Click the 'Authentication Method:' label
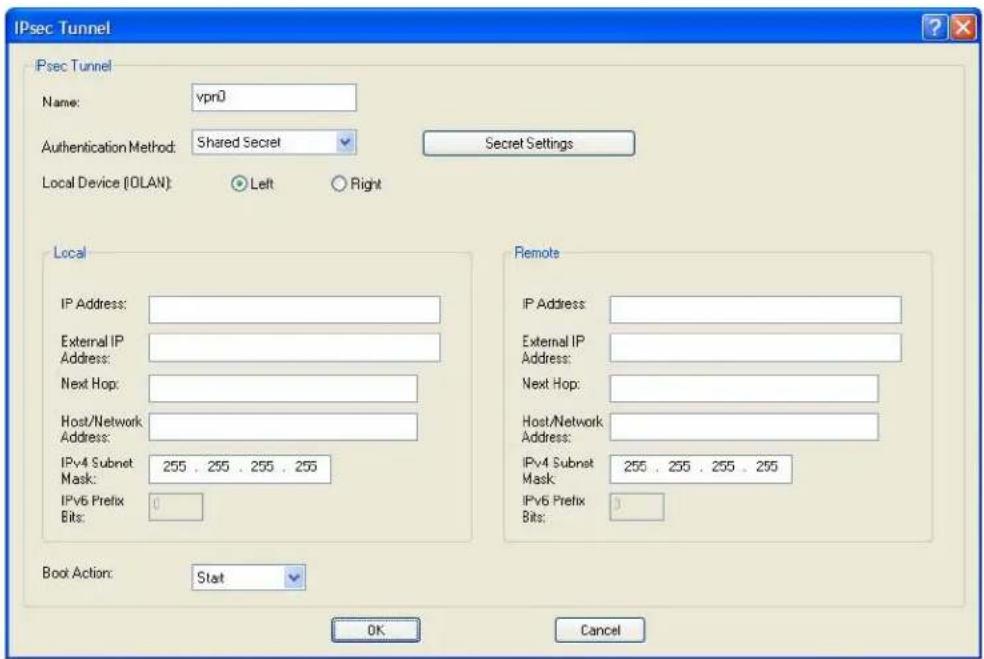 click(x=109, y=147)
